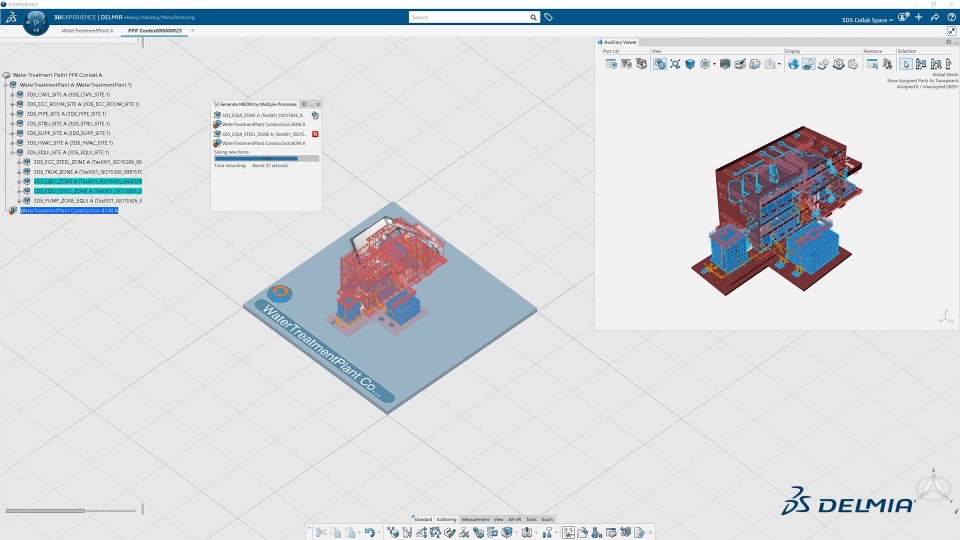Expand 3DS_CIVIL_SITE A tree node

coord(12,95)
